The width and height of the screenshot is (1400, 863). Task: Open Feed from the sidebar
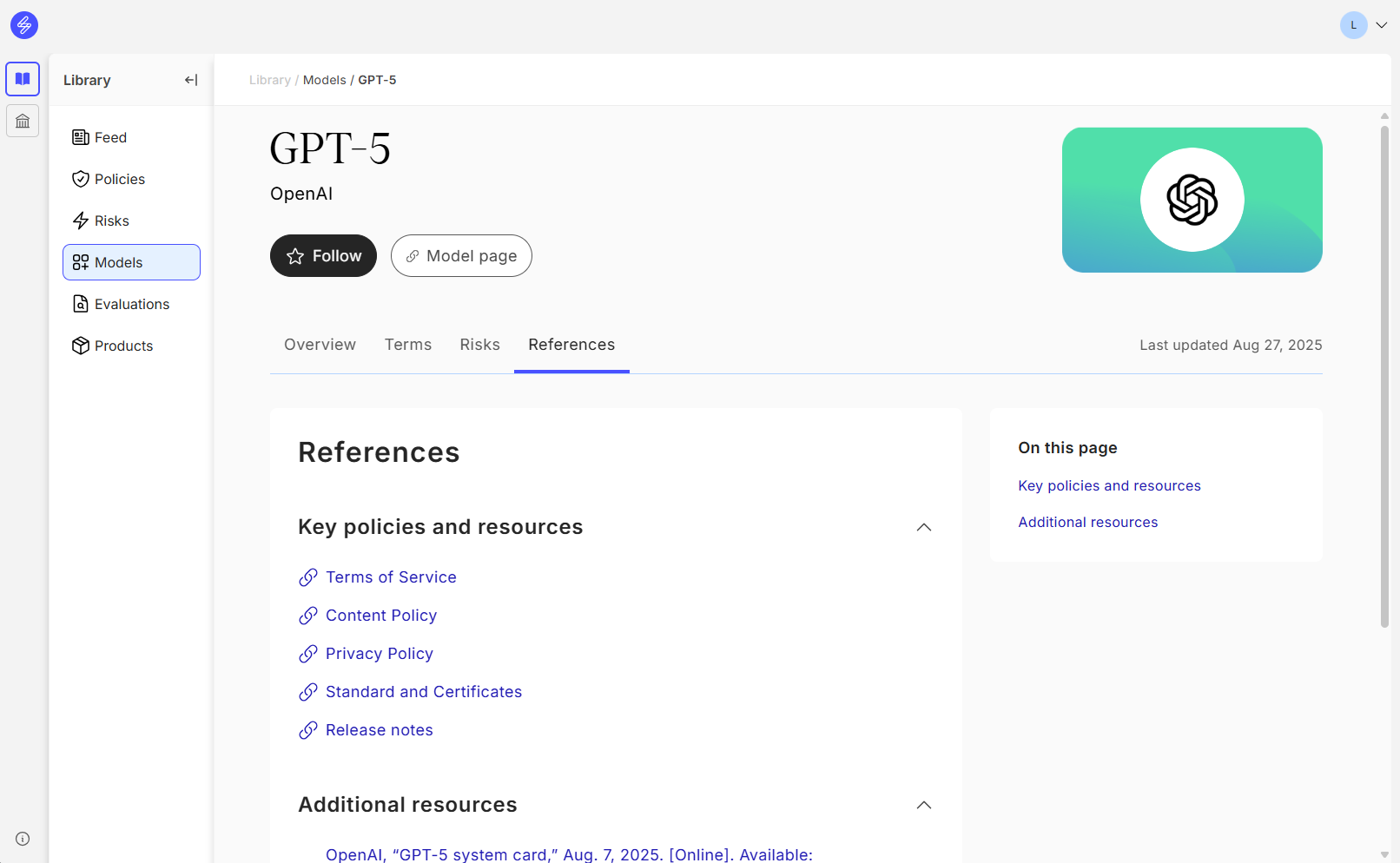pyautogui.click(x=110, y=137)
